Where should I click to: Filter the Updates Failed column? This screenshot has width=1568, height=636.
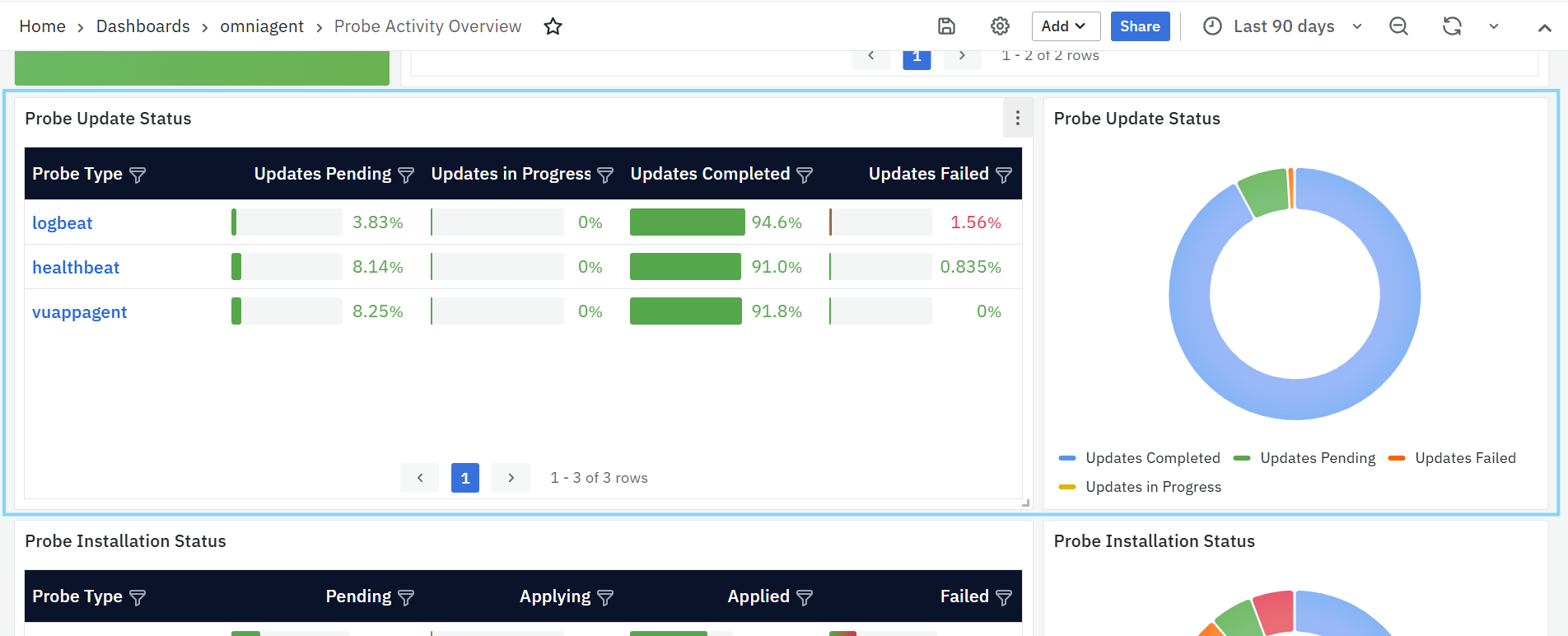[x=1004, y=175]
